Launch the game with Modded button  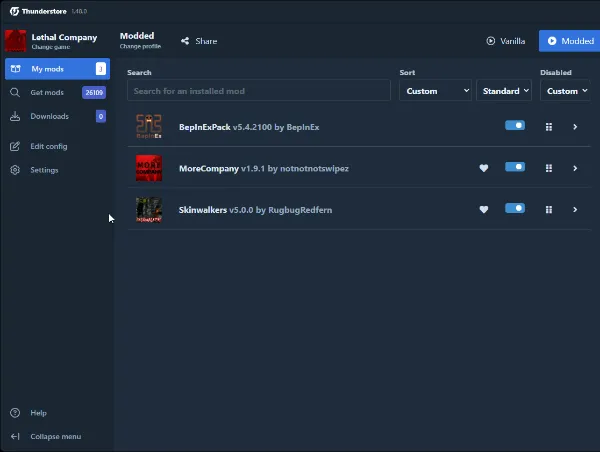[569, 41]
